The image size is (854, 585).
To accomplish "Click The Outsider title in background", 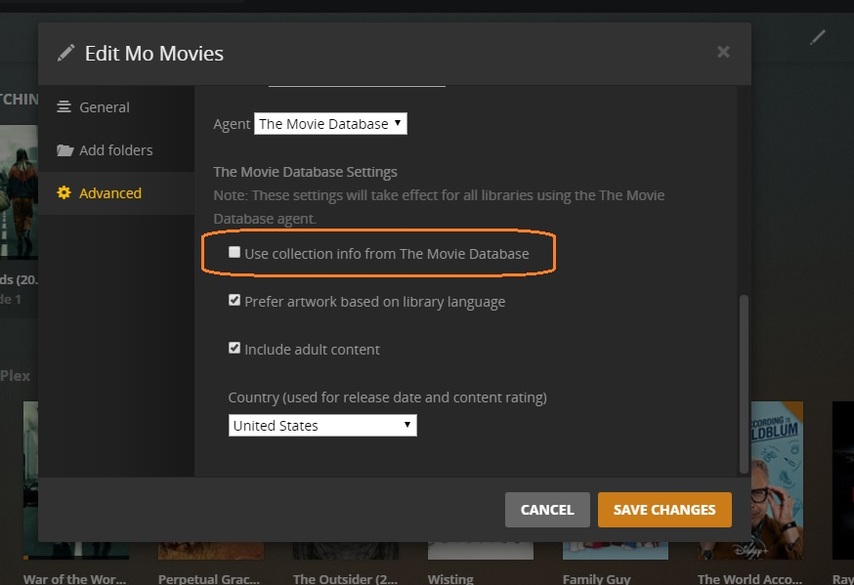I will click(x=345, y=578).
